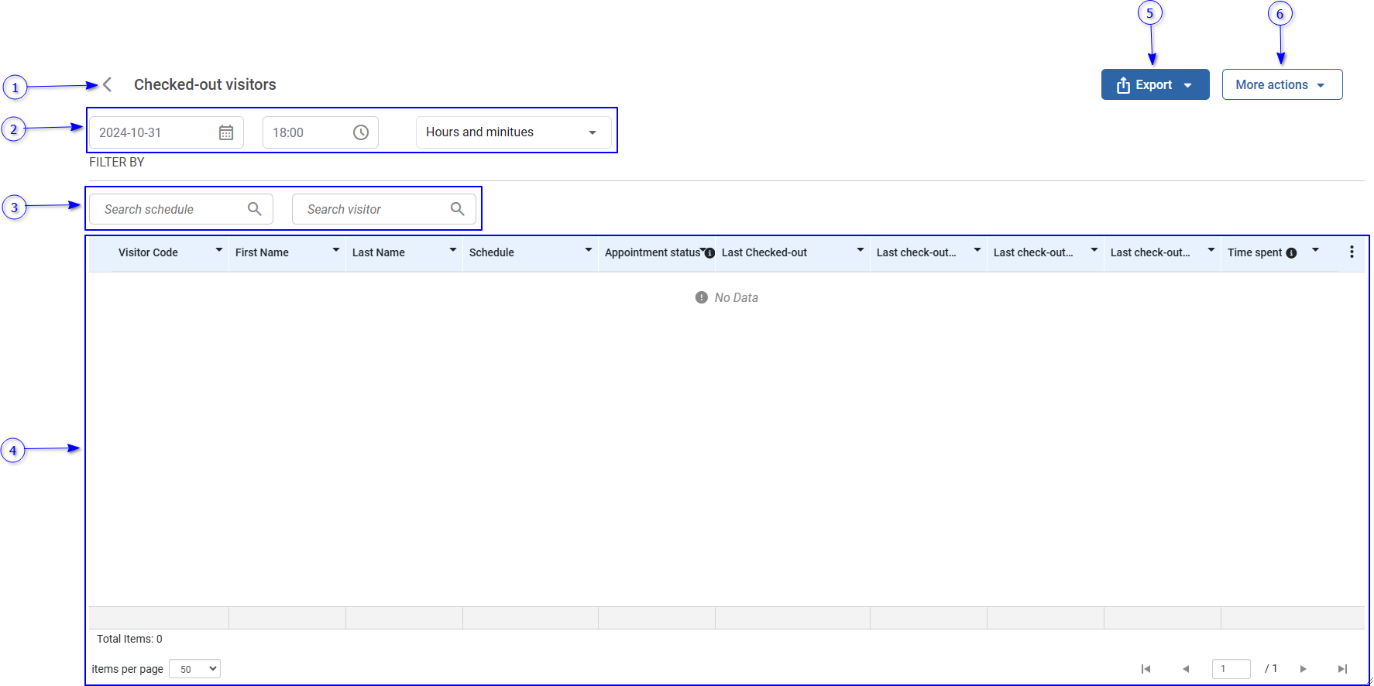Open the clock time picker icon
Viewport: 1374px width, 686px height.
(x=361, y=132)
